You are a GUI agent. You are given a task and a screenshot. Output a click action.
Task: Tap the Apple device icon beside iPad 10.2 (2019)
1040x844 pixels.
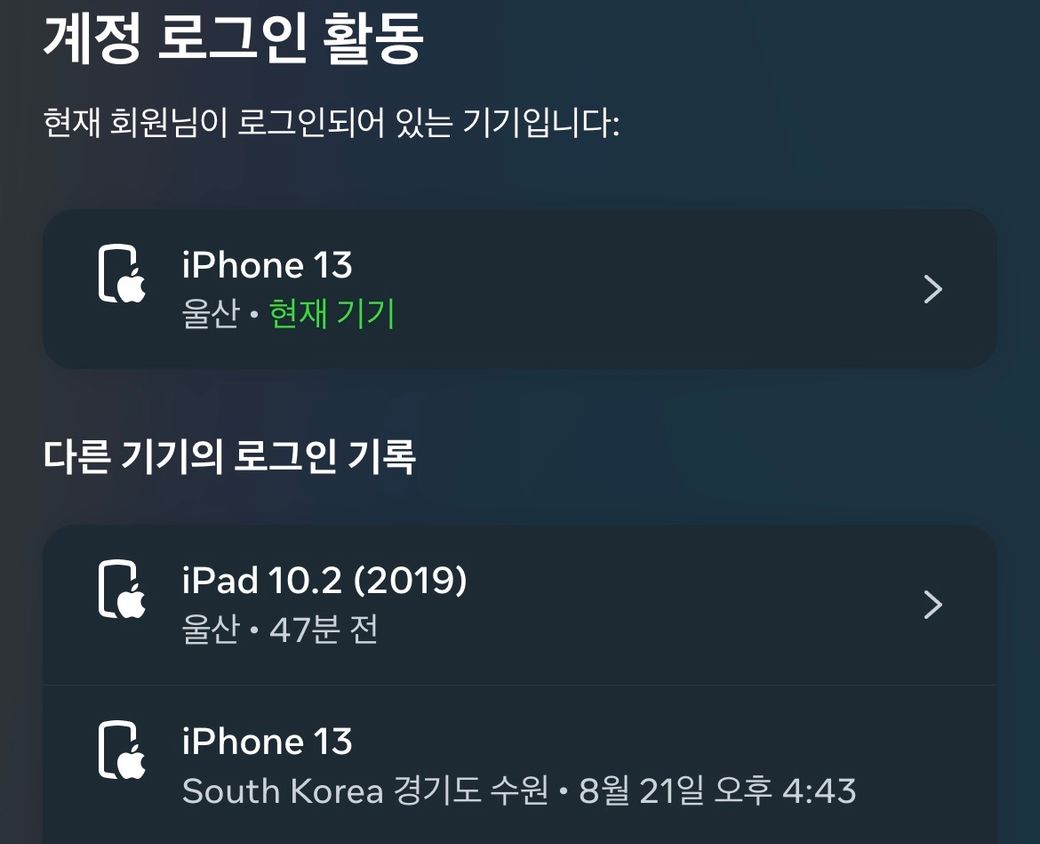[x=122, y=589]
